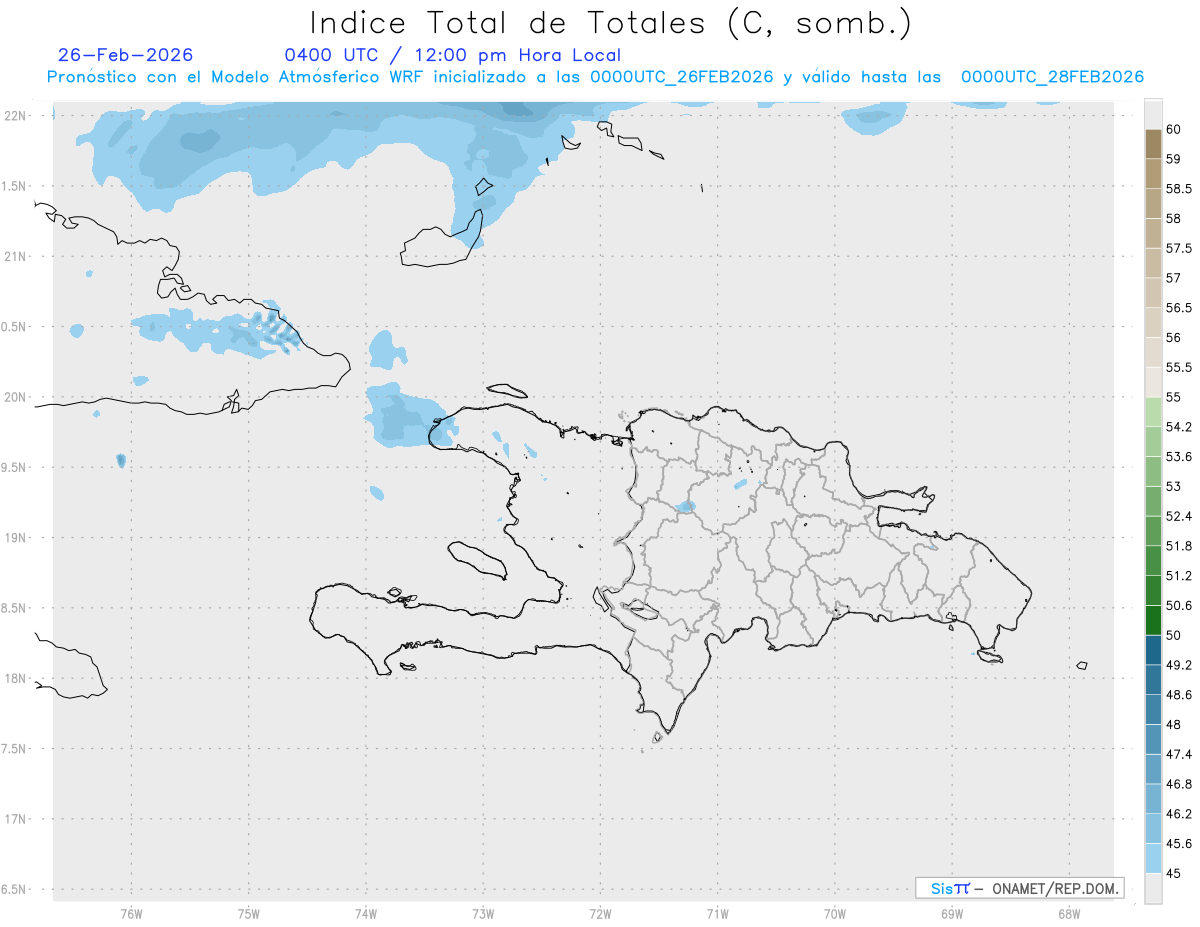The image size is (1200, 927).
Task: Click the beige 55–55.5 color scale segment
Action: click(x=1153, y=382)
